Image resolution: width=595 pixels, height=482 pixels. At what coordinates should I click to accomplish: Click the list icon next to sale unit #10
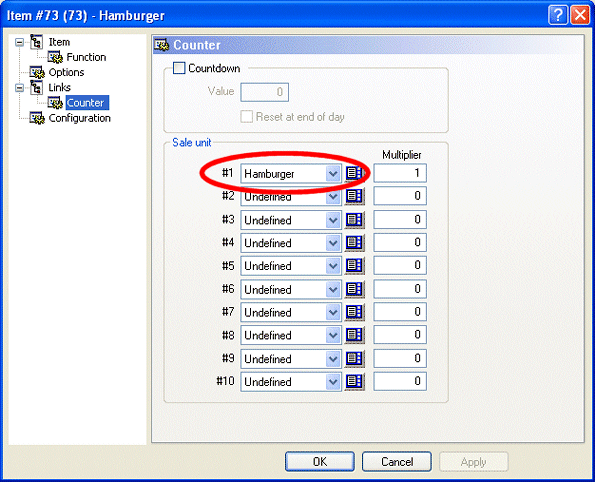[x=354, y=381]
